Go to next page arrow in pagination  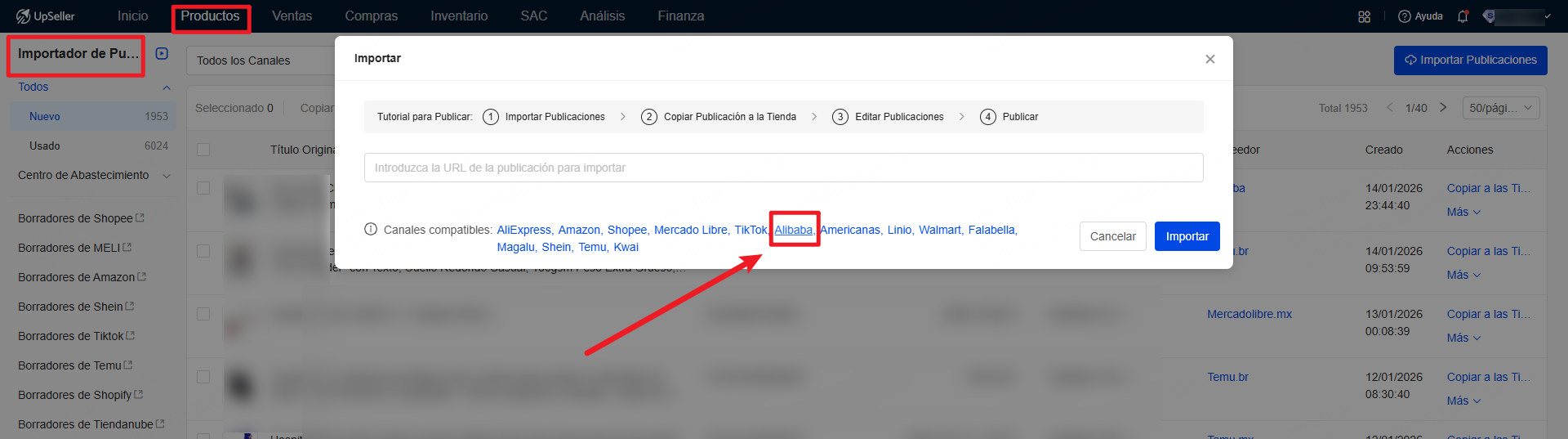click(x=1443, y=108)
